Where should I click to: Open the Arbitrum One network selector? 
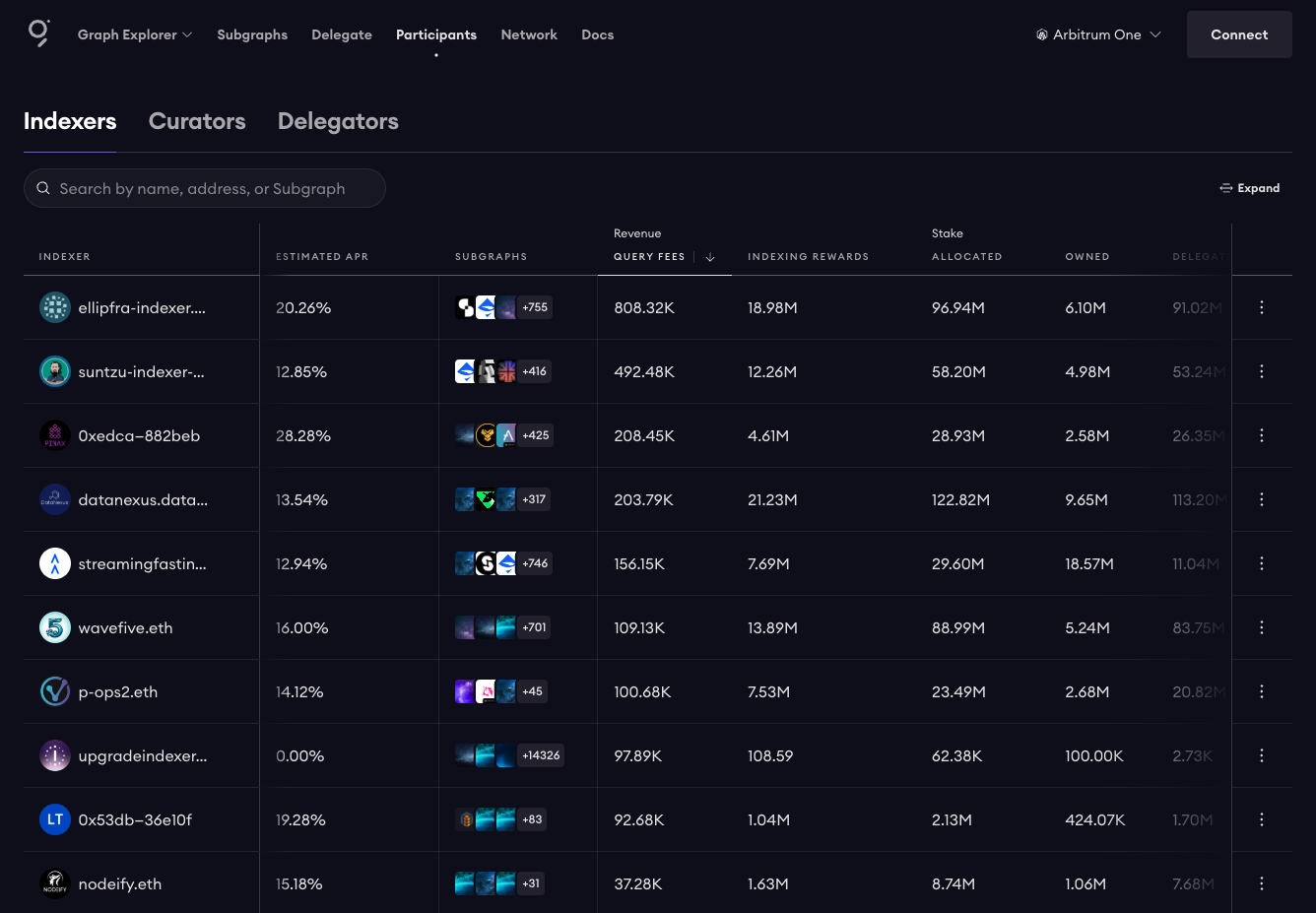tap(1098, 34)
